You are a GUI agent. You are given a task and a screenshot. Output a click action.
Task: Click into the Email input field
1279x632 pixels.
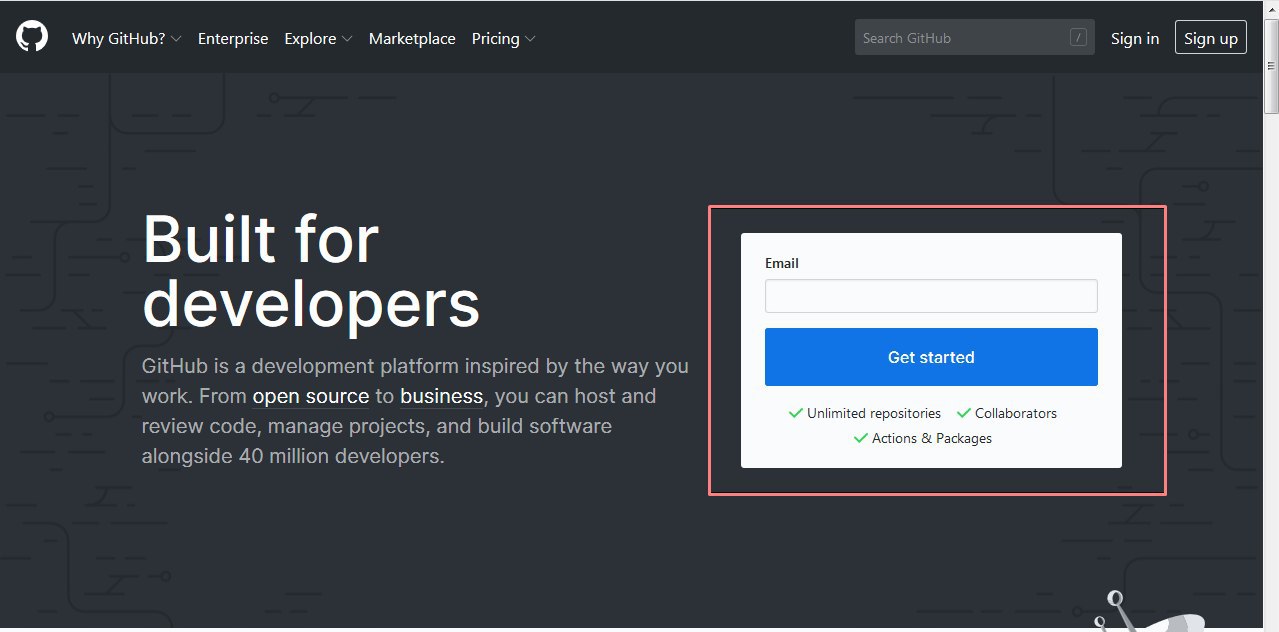(x=931, y=296)
